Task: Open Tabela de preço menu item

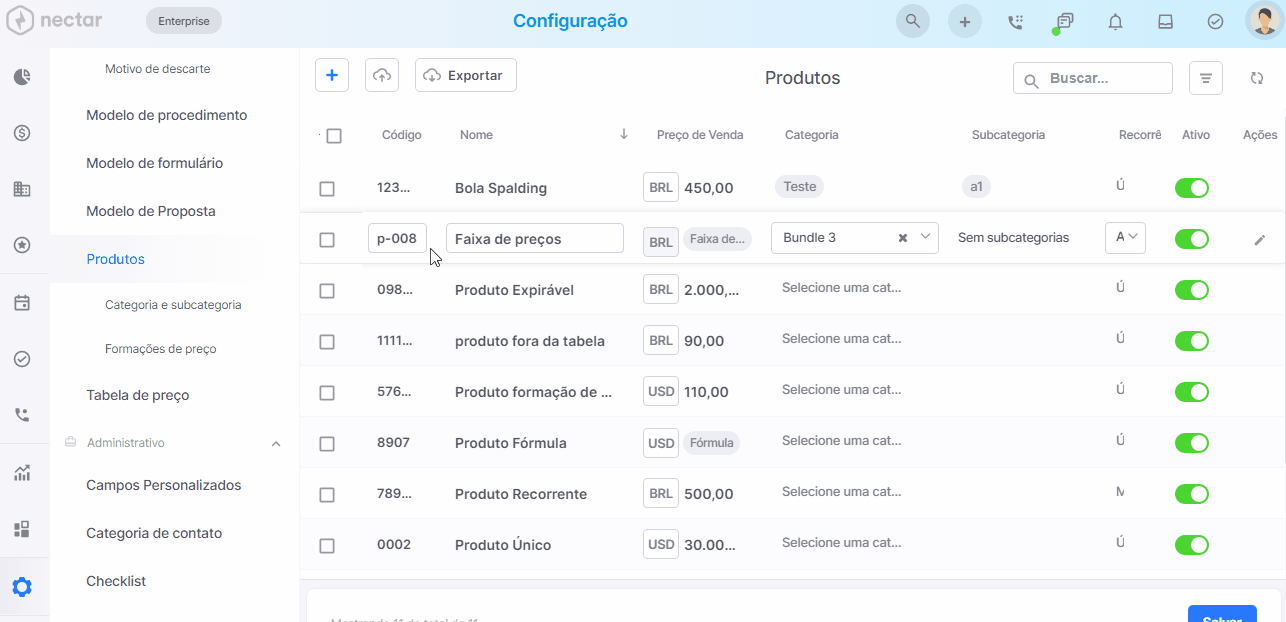Action: (x=138, y=395)
